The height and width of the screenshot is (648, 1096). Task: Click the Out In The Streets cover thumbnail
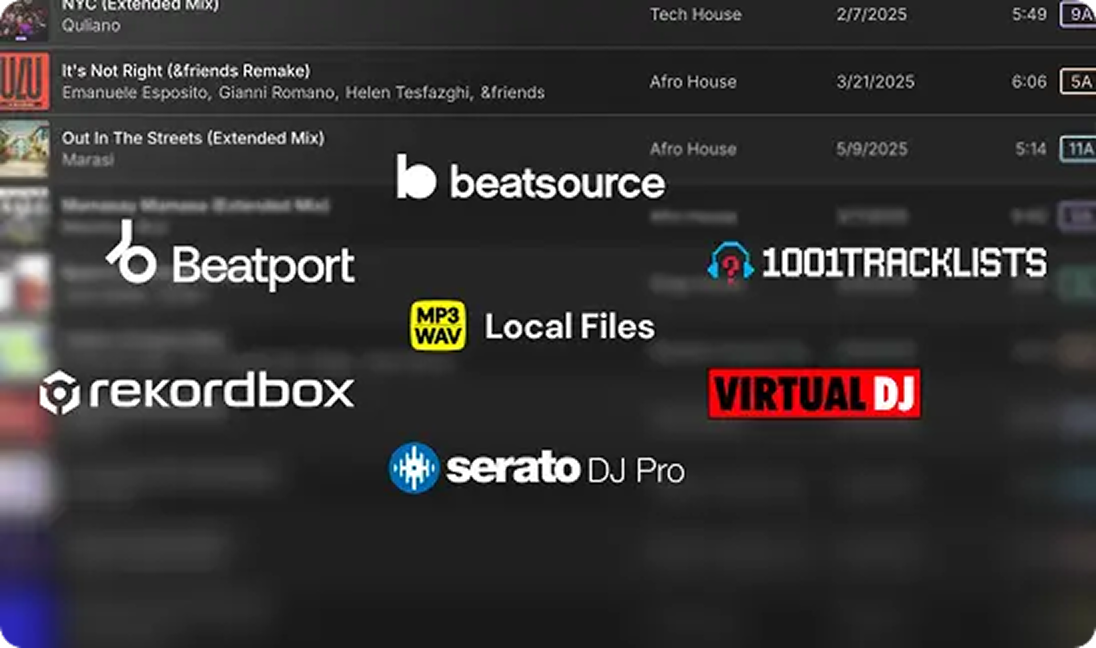click(24, 149)
